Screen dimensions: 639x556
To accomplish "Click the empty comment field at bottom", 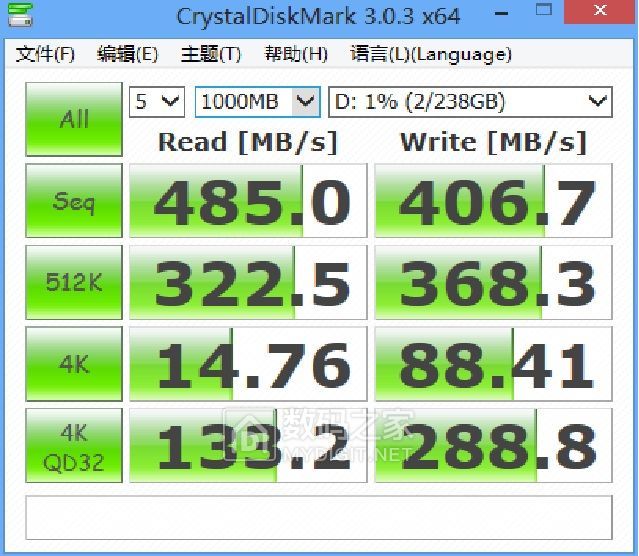I will 318,517.
